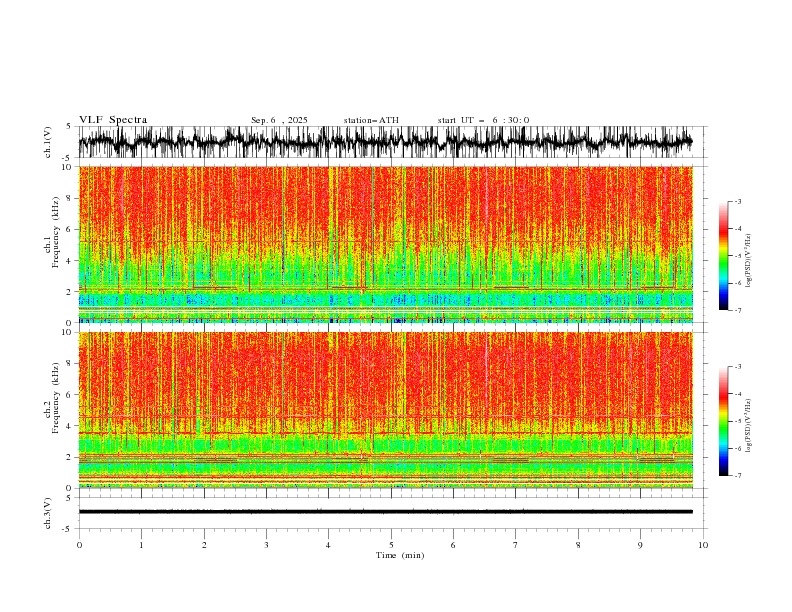Click the time axis tick label '5'
792x612 pixels.
click(x=391, y=545)
